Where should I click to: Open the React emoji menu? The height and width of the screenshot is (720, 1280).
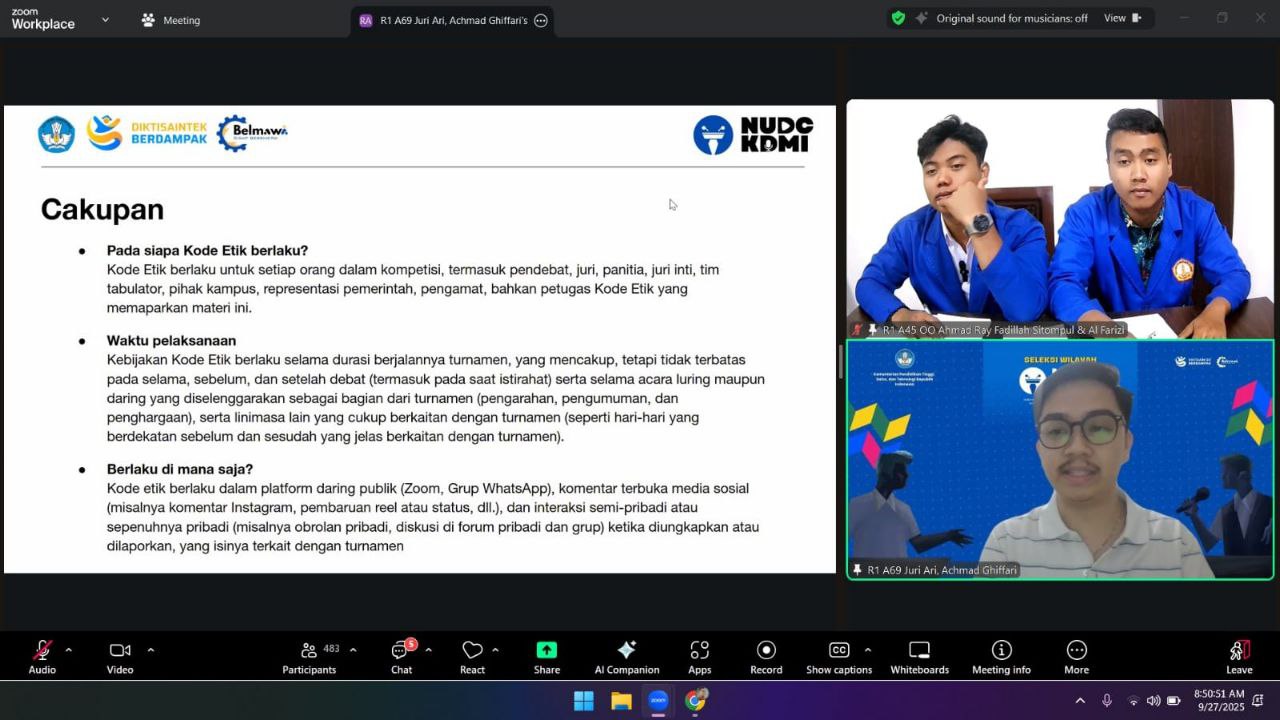(472, 656)
